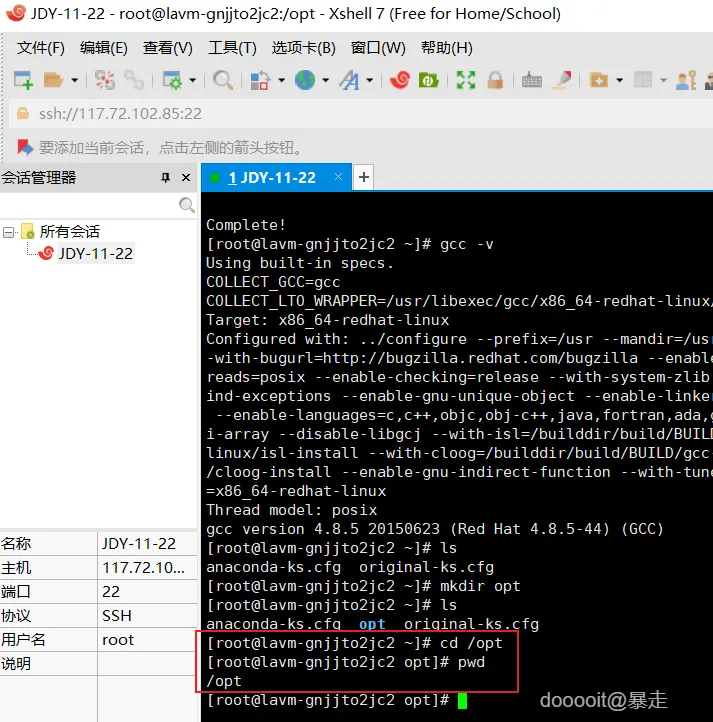Click the green Xftp file transfer icon
Viewport: 713px width, 722px height.
tap(428, 81)
